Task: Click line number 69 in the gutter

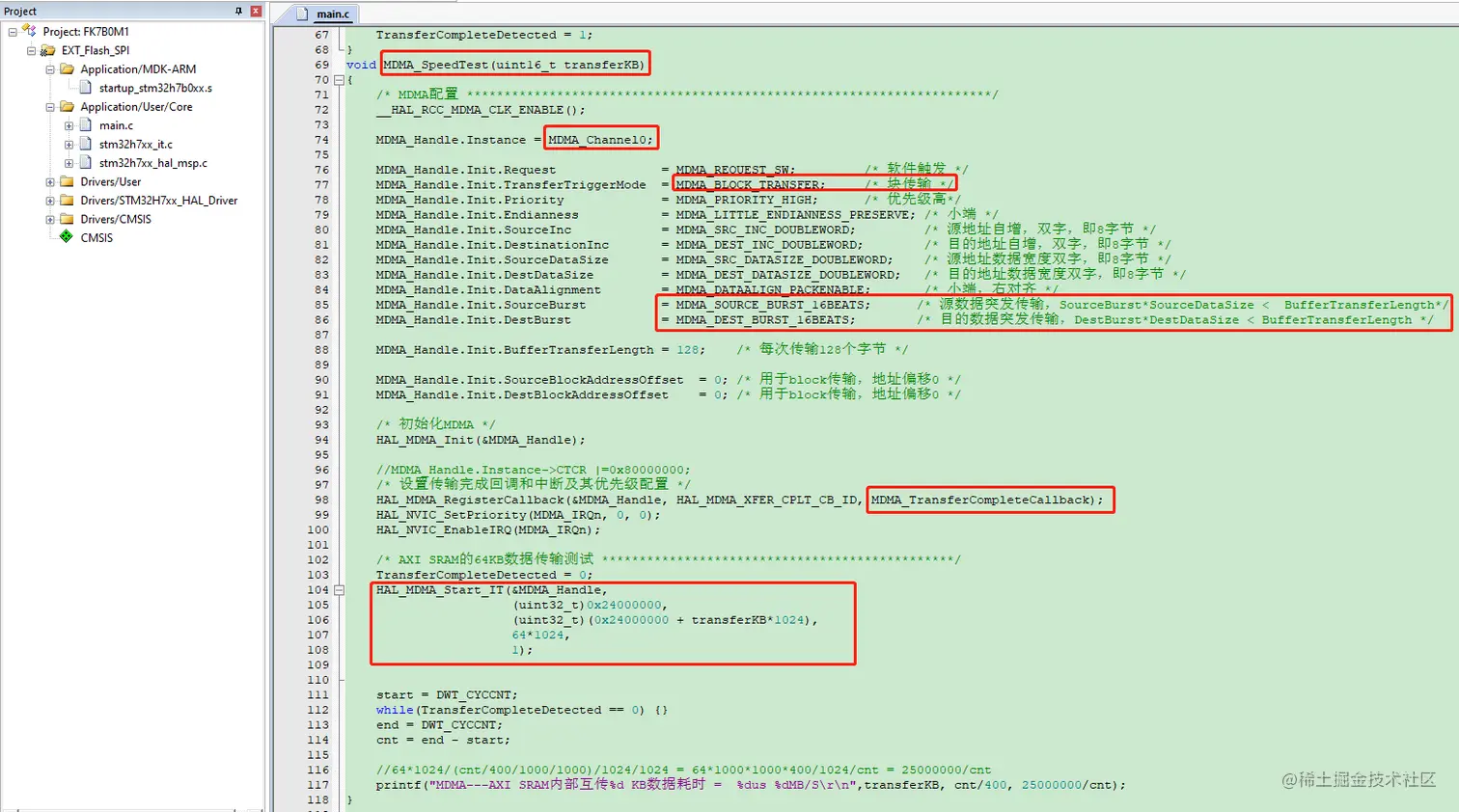Action: click(x=321, y=65)
